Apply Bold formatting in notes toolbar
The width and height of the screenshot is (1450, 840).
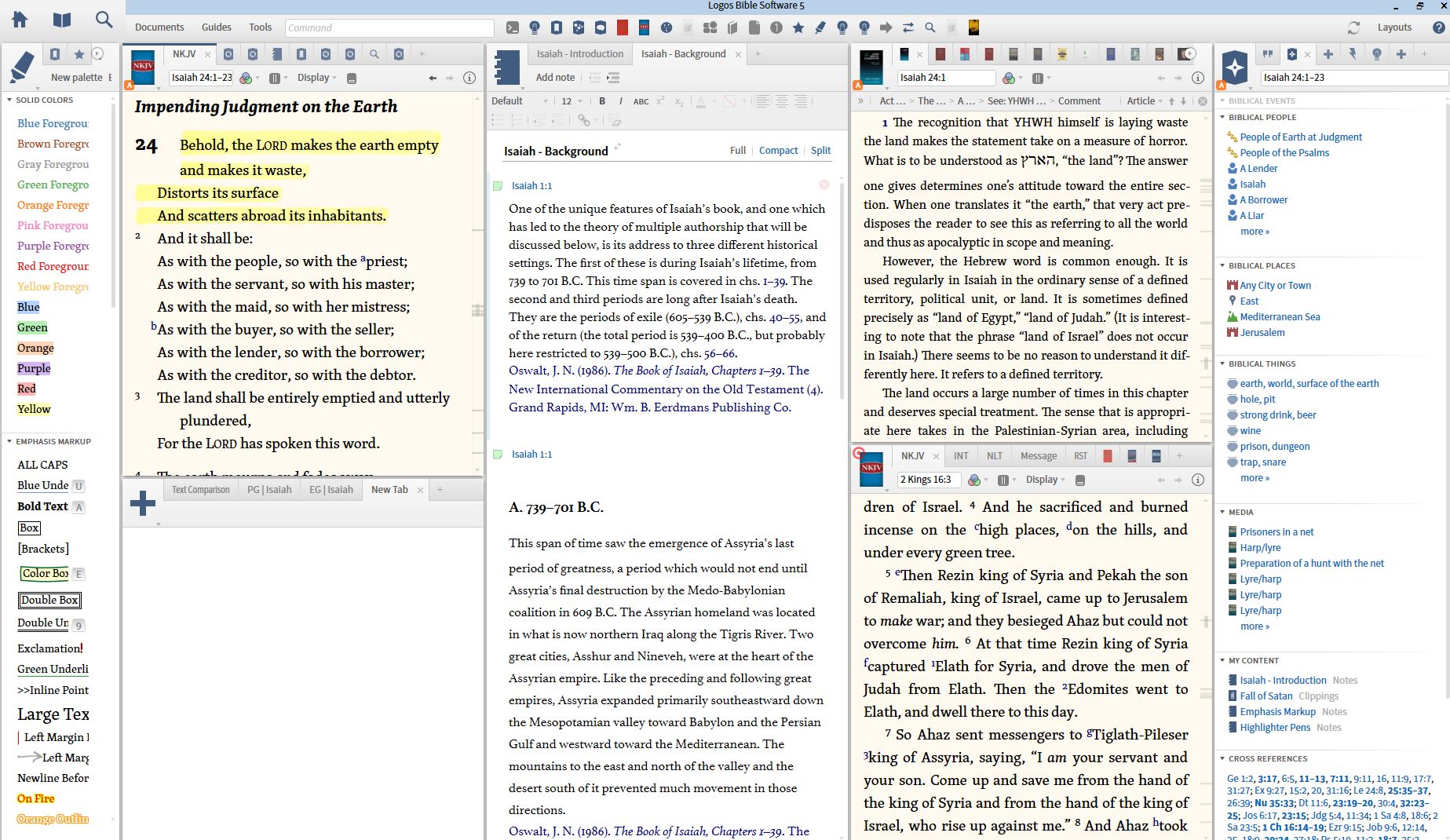pyautogui.click(x=602, y=101)
